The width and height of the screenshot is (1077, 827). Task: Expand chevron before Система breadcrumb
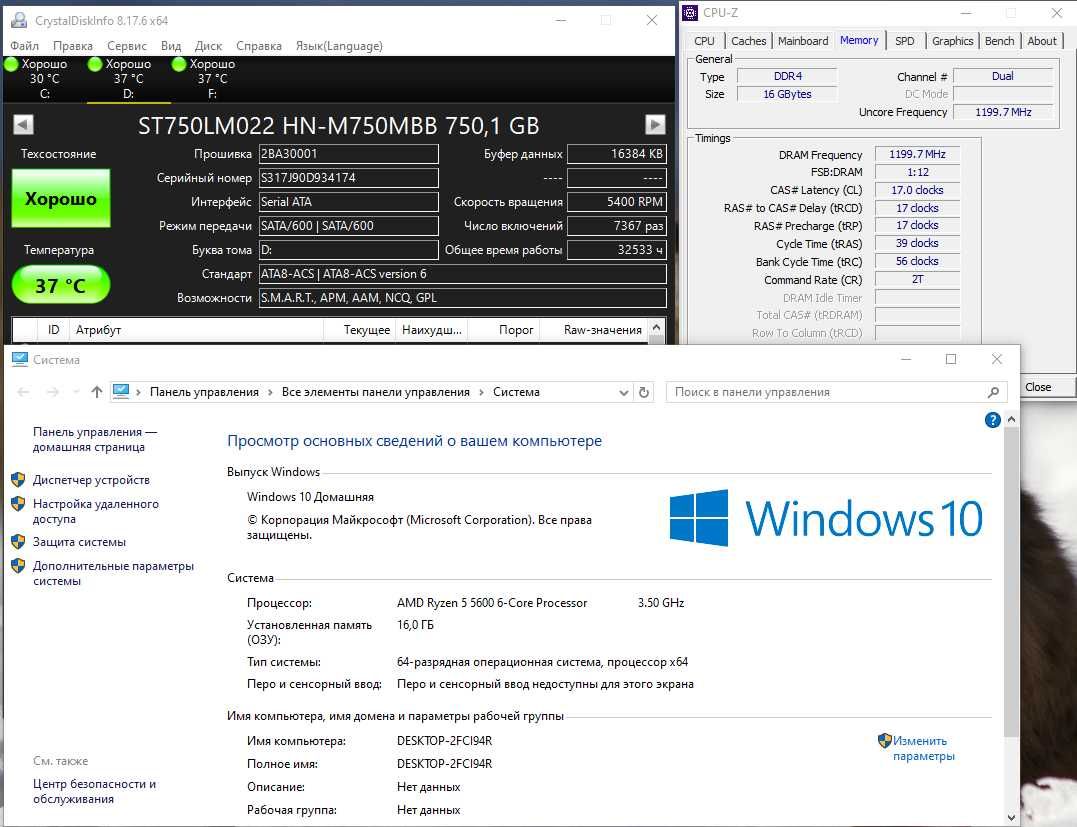[x=481, y=392]
